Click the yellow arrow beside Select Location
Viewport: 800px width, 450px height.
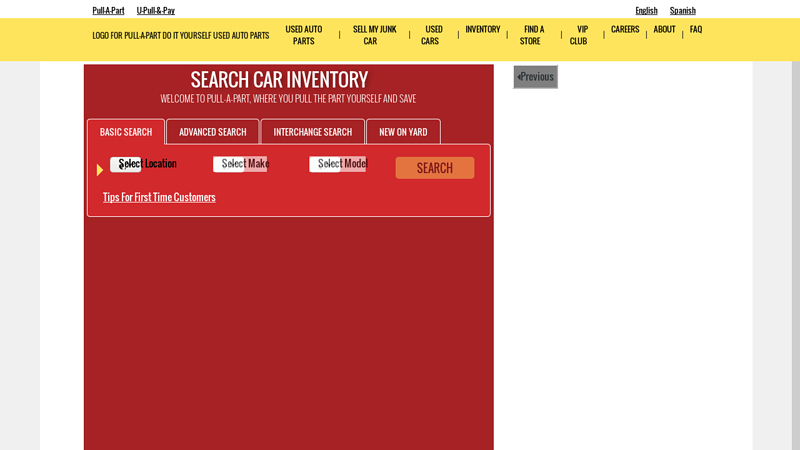[x=100, y=170]
